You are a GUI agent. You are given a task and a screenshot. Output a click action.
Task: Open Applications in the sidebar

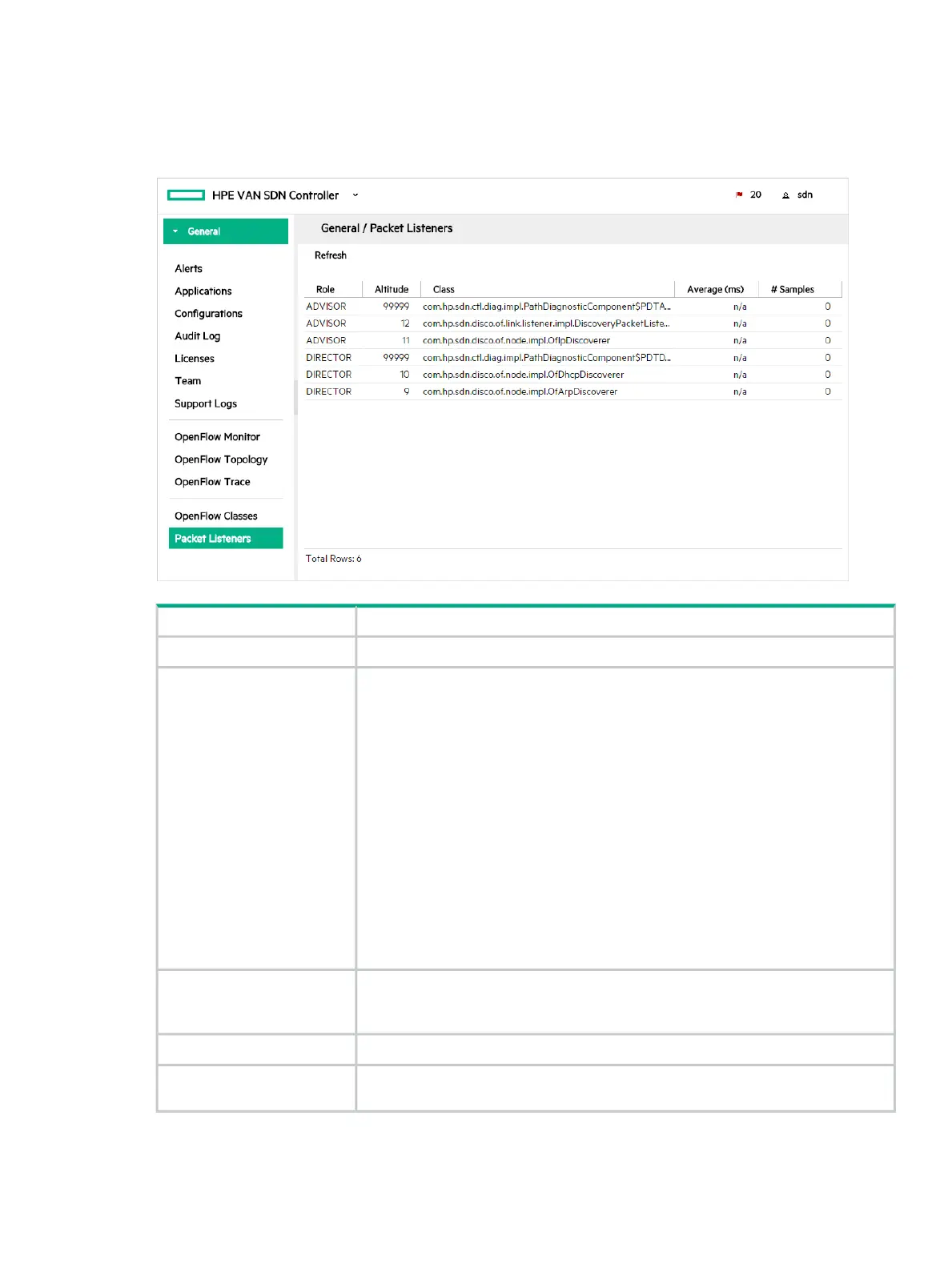203,291
